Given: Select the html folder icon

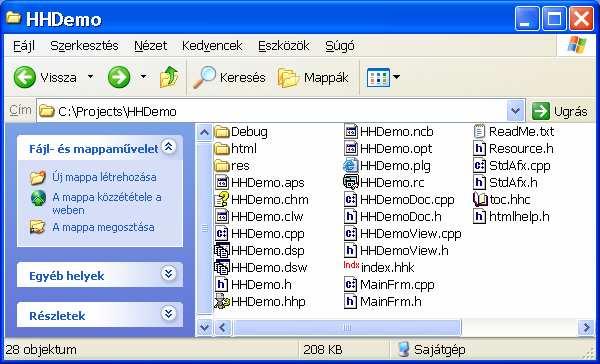Looking at the screenshot, I should (222, 149).
